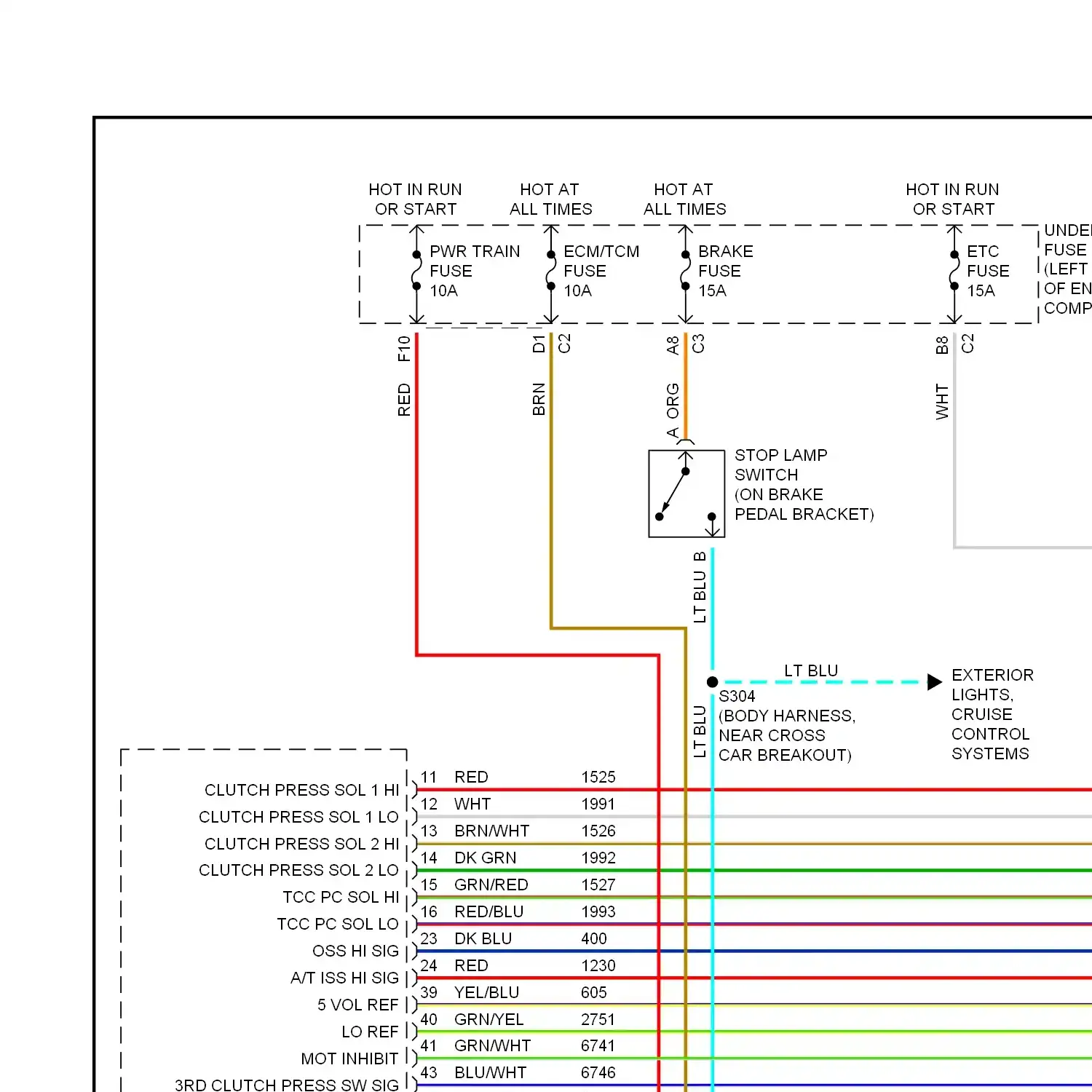Select the MOT INHIBIT label
This screenshot has width=1092, height=1092.
pyautogui.click(x=349, y=1059)
